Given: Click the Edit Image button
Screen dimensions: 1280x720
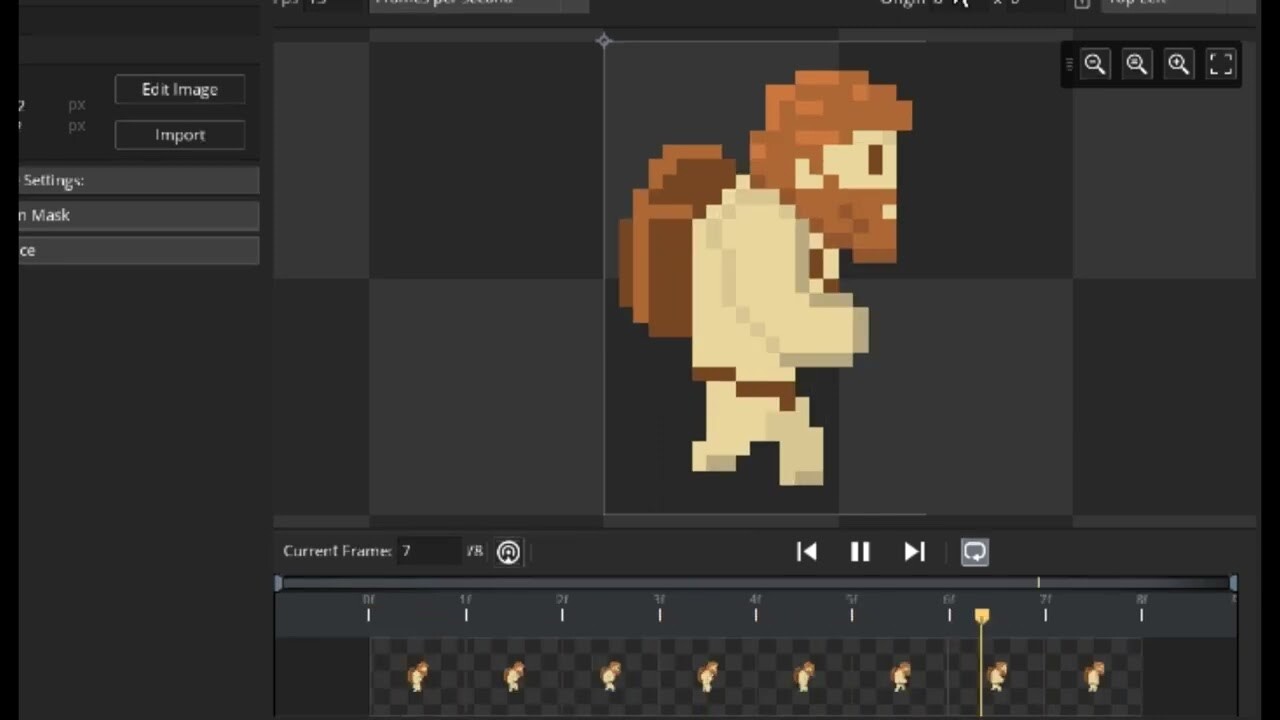Looking at the screenshot, I should point(180,89).
